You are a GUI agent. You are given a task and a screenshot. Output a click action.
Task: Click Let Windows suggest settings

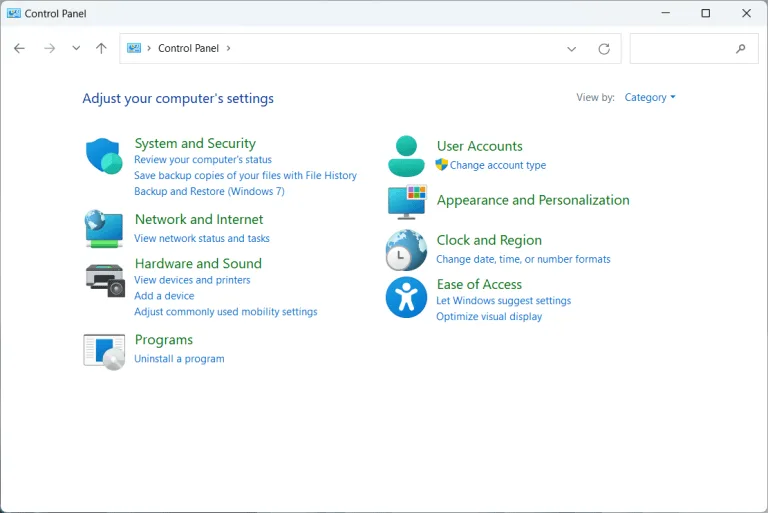point(504,300)
